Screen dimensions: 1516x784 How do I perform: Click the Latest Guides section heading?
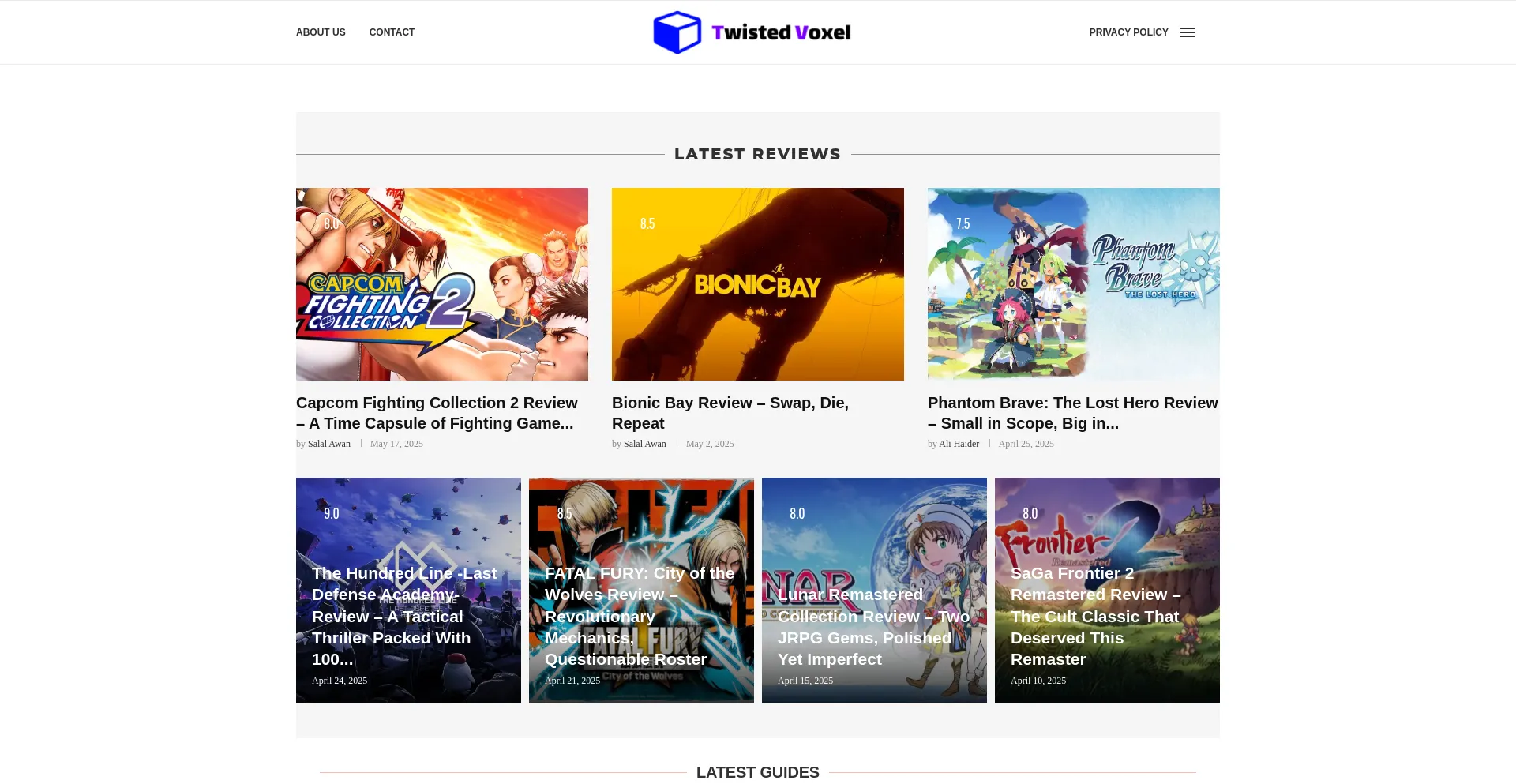click(x=758, y=772)
